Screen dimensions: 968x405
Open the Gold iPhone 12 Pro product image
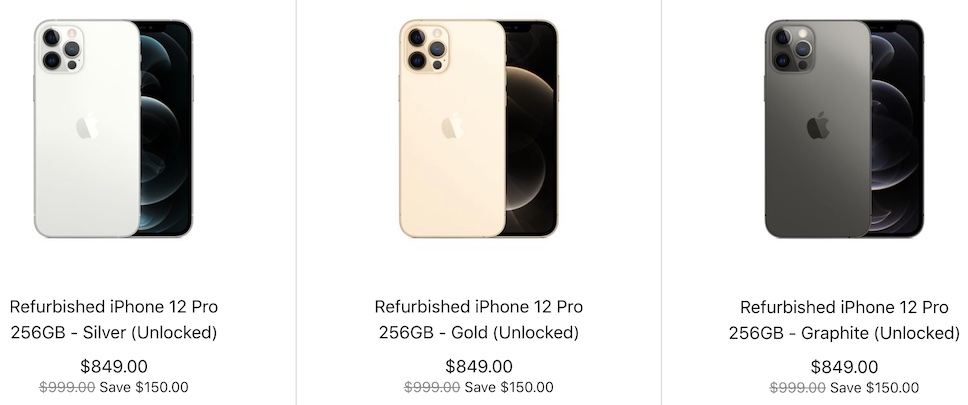click(478, 128)
